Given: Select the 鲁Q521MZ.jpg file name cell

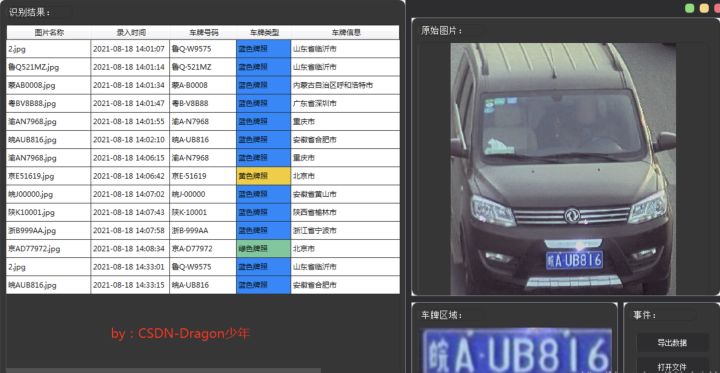Looking at the screenshot, I should (x=49, y=67).
